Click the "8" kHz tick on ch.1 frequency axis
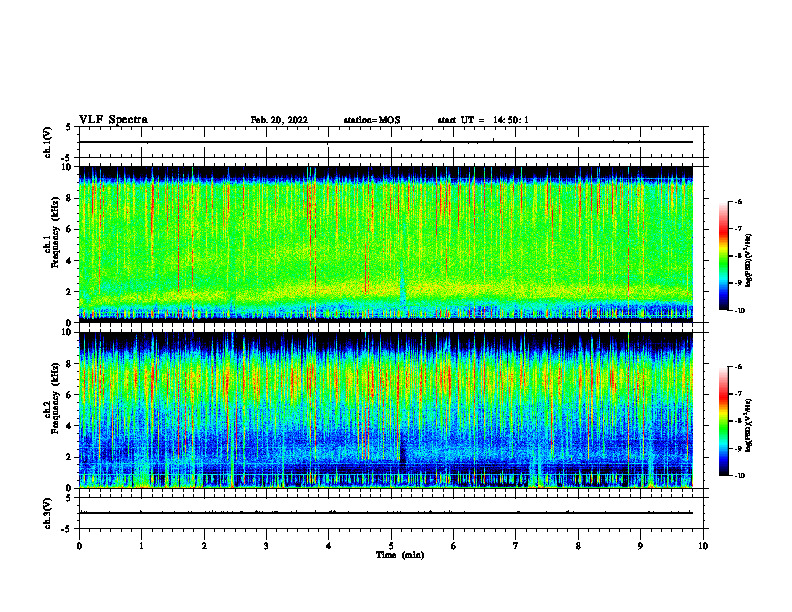This screenshot has width=792, height=612. tap(70, 198)
